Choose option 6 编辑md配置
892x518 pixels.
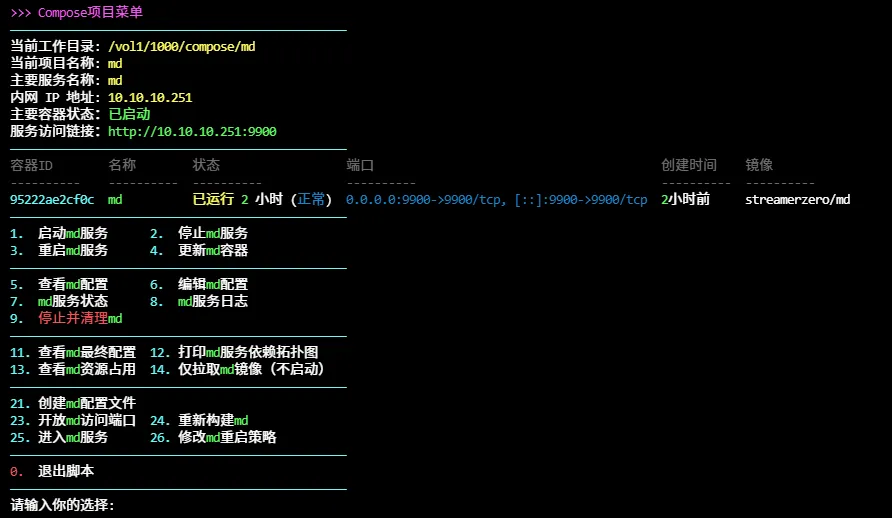point(212,285)
